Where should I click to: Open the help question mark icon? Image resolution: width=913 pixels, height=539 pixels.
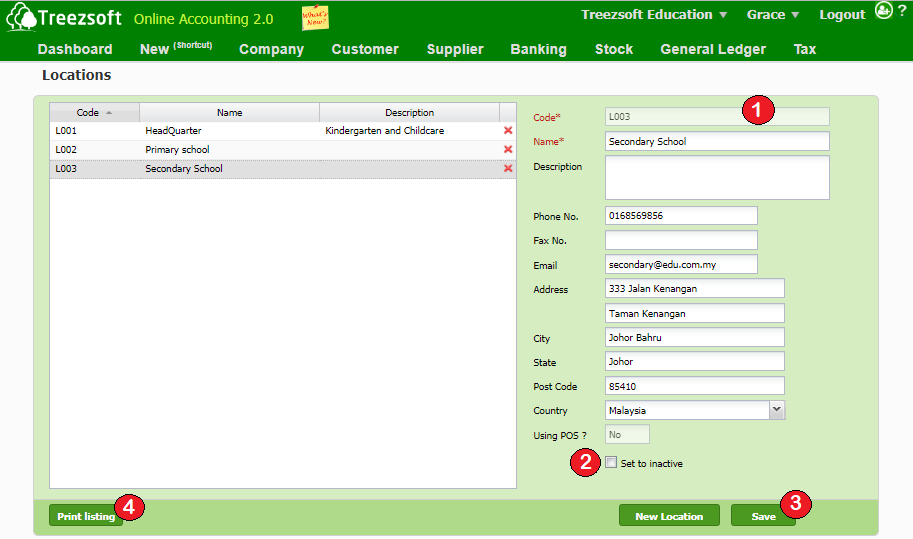coord(901,11)
